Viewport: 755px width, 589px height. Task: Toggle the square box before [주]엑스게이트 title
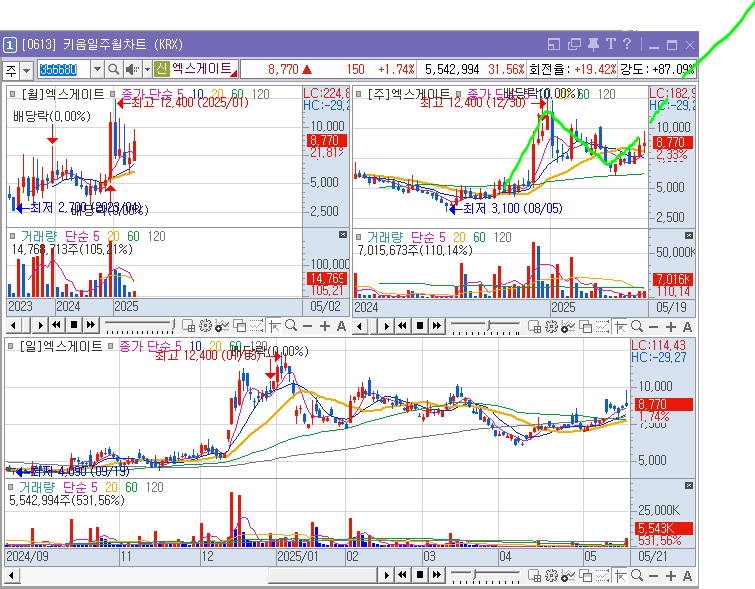(358, 93)
